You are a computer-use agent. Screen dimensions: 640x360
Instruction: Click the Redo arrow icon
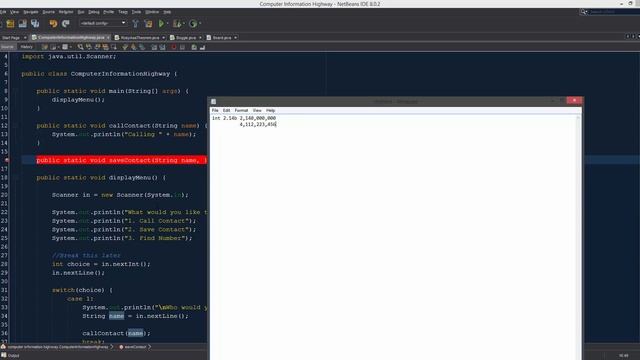pyautogui.click(x=66, y=24)
